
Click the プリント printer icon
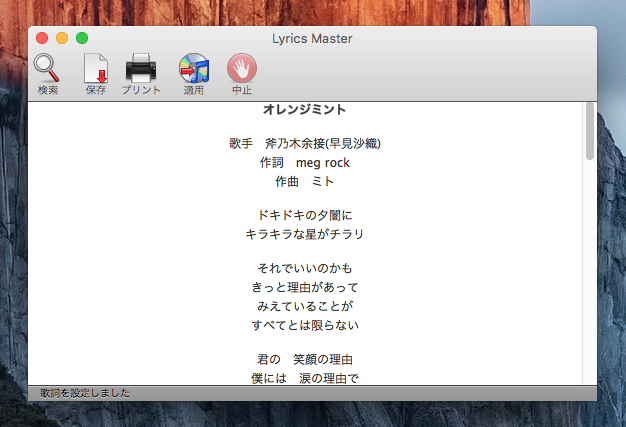click(141, 68)
